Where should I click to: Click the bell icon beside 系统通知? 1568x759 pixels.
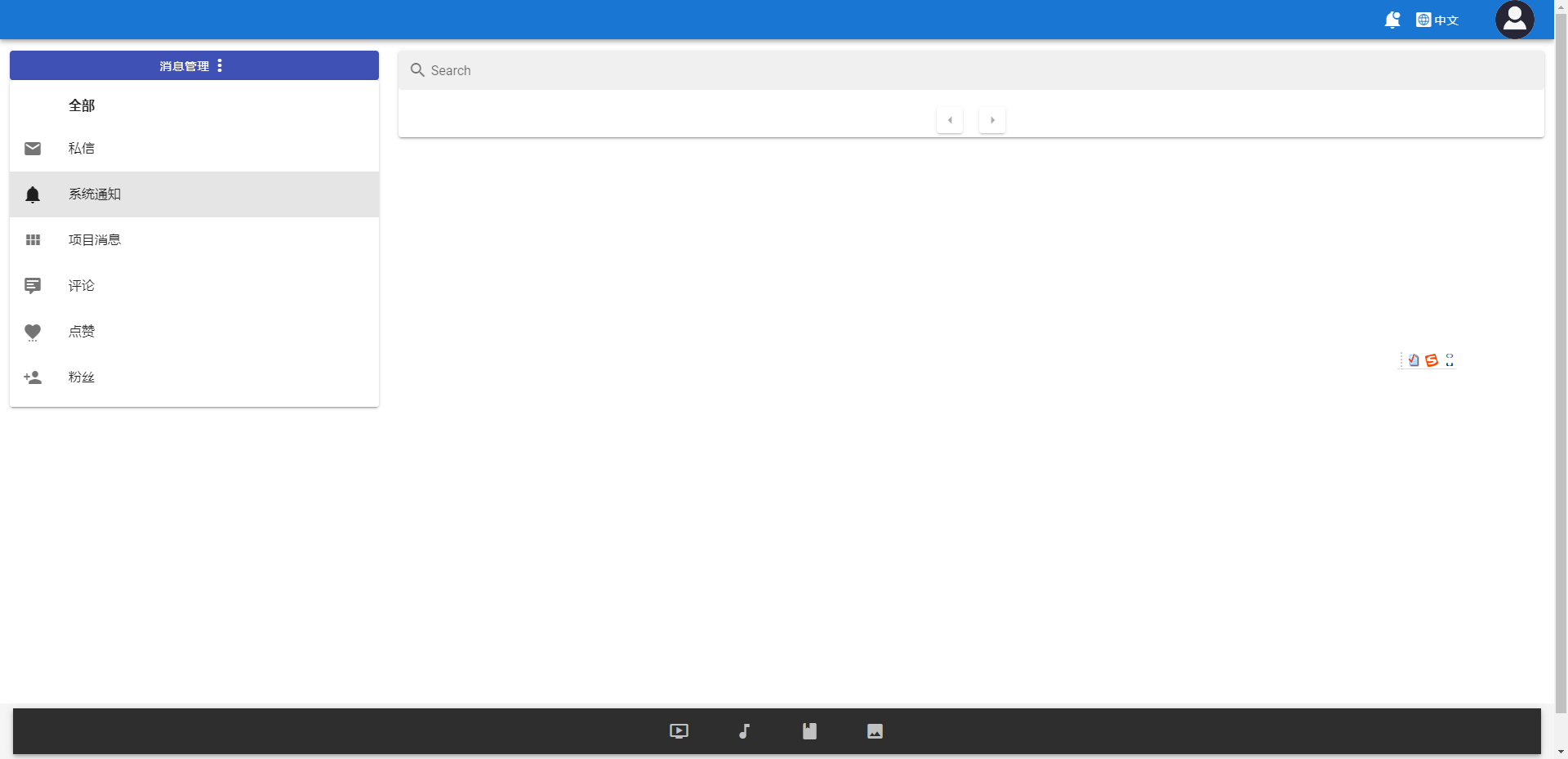[x=33, y=194]
